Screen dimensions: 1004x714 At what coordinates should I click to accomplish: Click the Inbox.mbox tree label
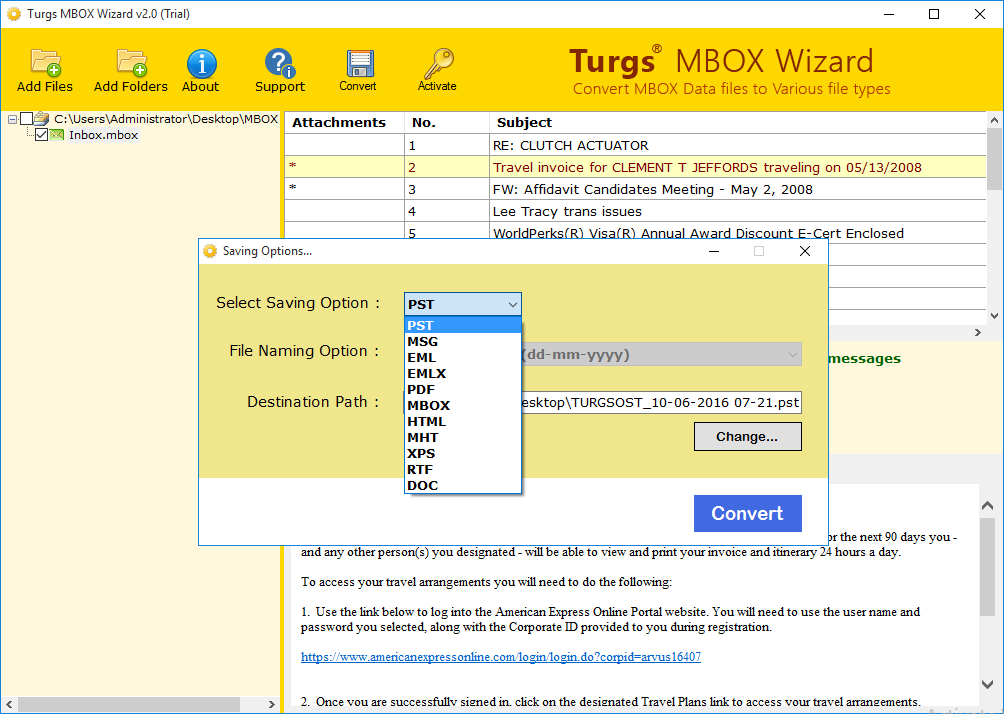pyautogui.click(x=103, y=135)
